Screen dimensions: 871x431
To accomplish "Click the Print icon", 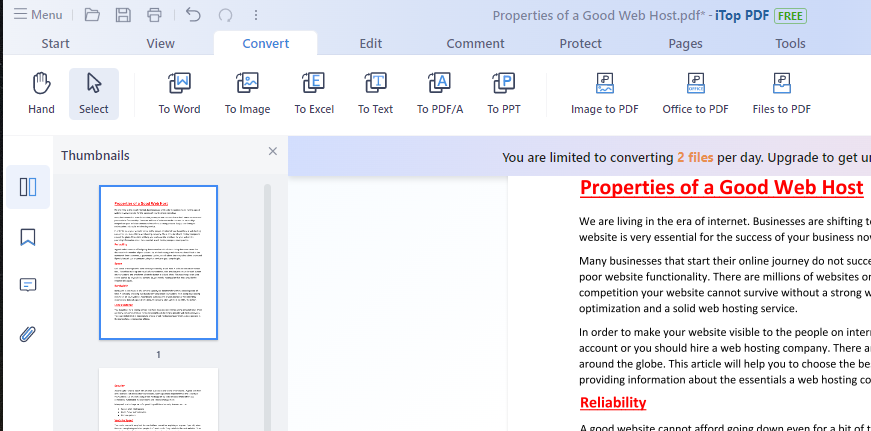I will coord(154,14).
